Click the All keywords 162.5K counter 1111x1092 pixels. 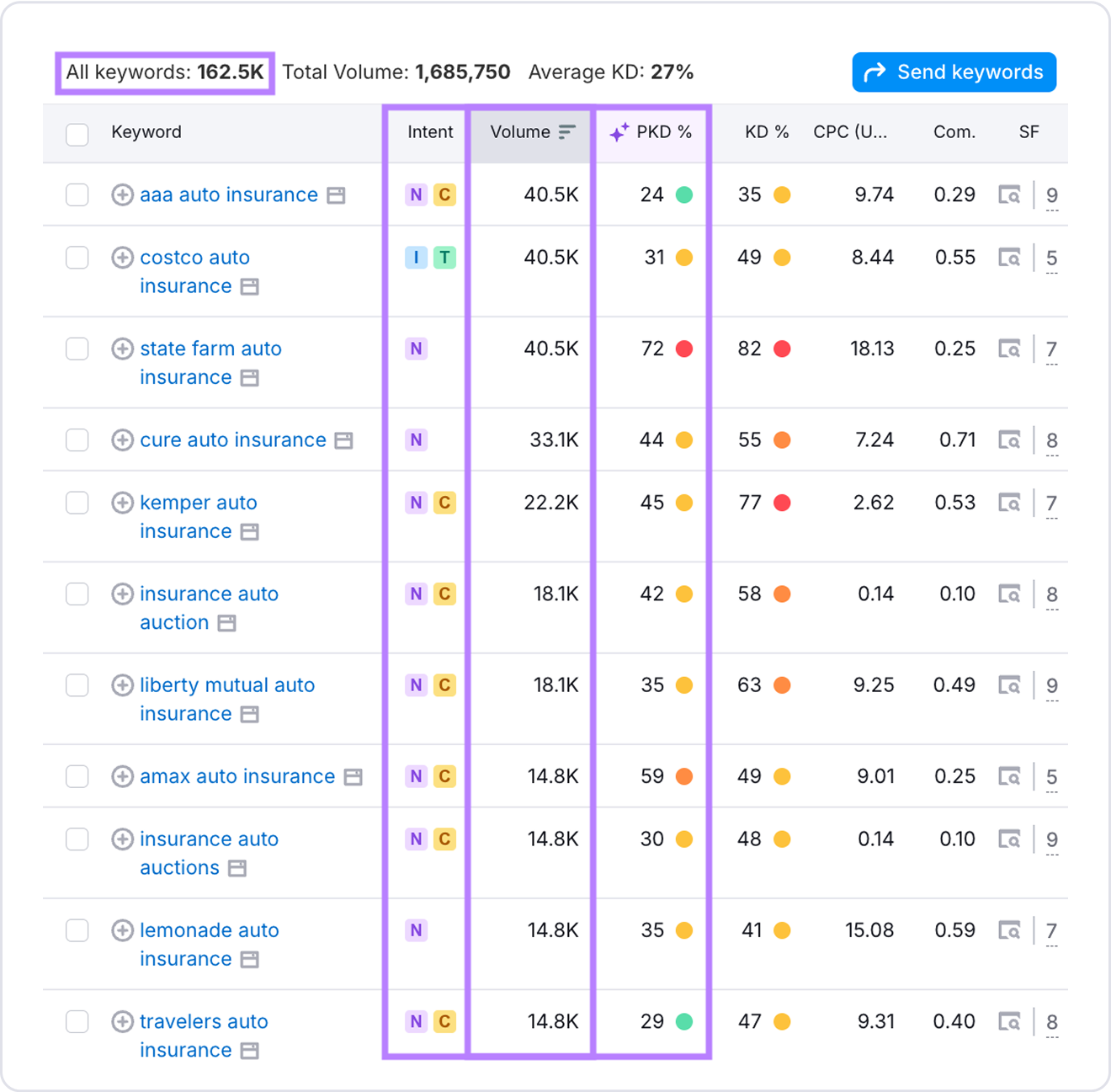(x=165, y=72)
